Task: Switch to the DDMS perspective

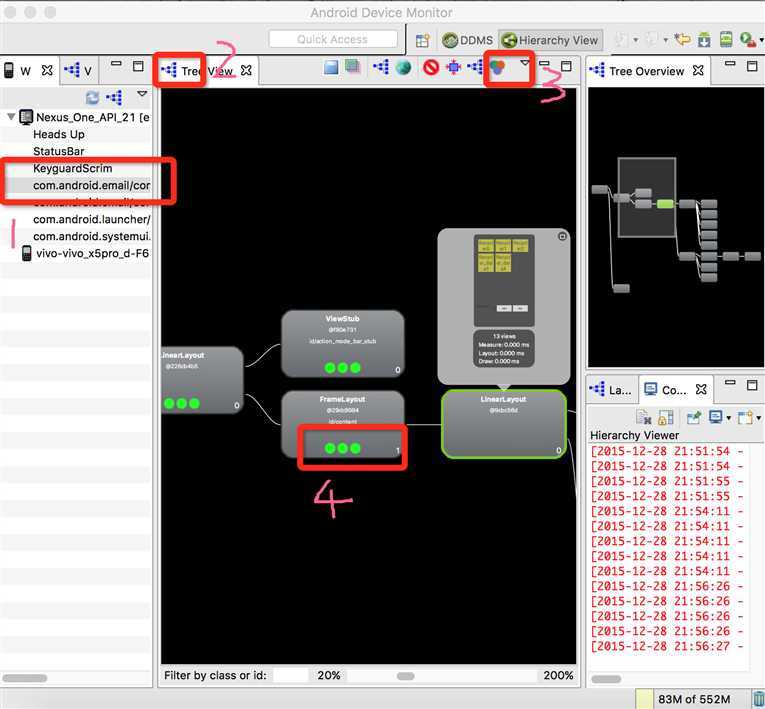Action: click(467, 40)
